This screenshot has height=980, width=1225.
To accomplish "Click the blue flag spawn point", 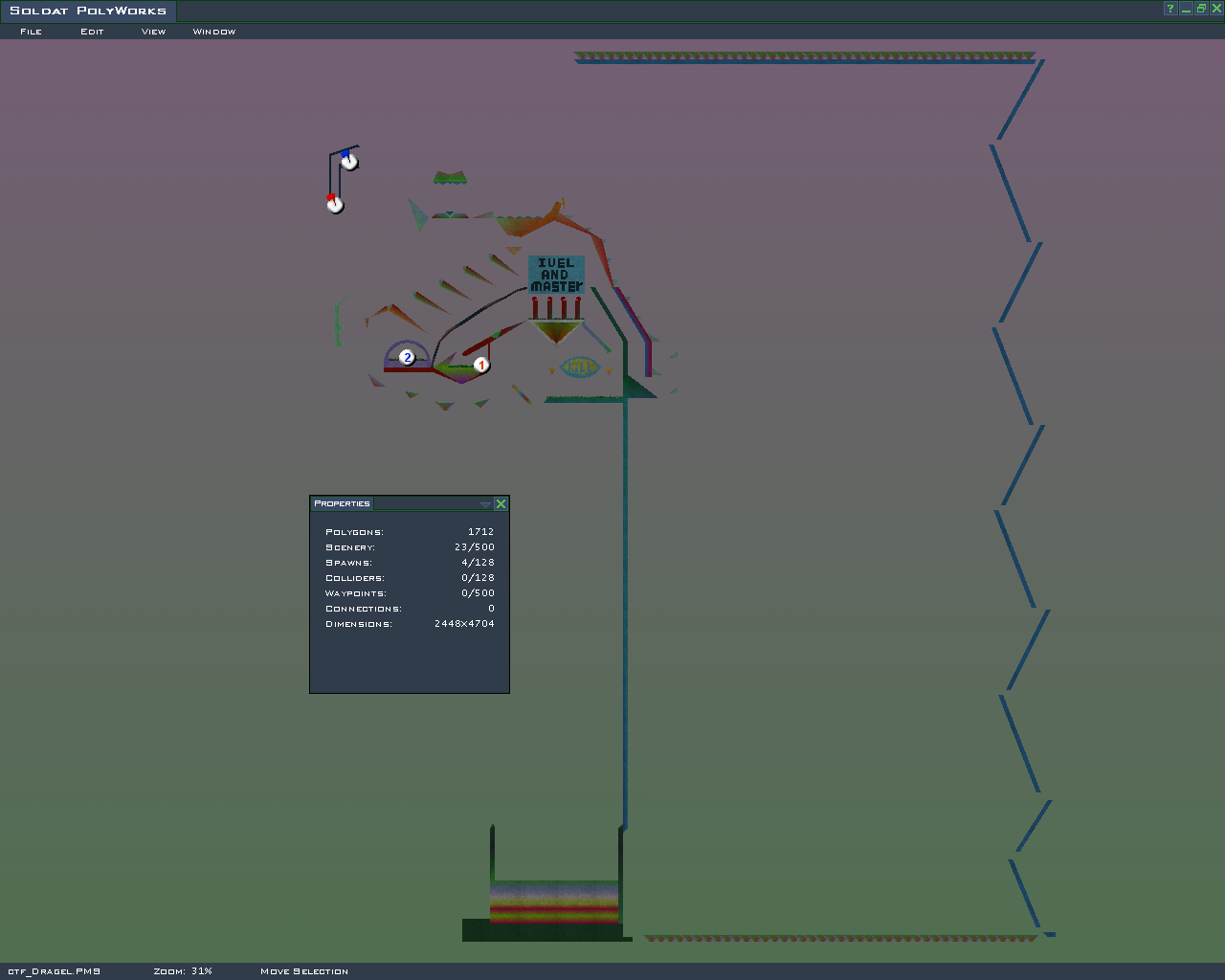I will click(349, 161).
